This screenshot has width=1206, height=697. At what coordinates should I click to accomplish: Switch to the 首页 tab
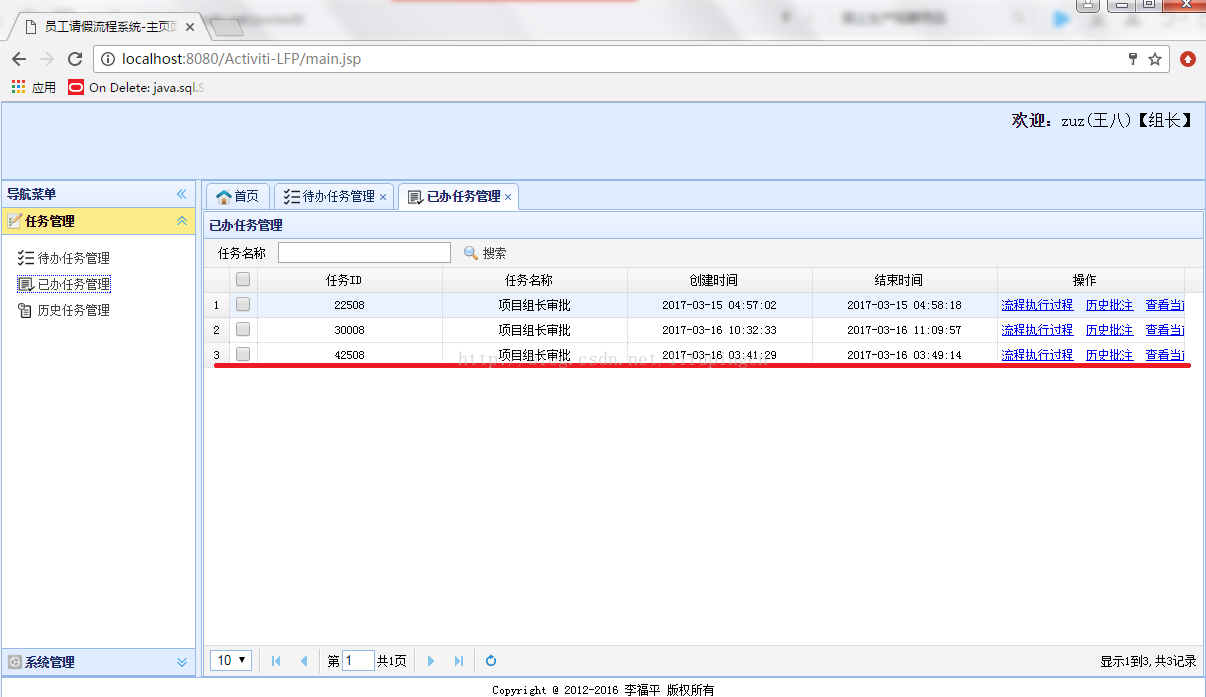(238, 197)
